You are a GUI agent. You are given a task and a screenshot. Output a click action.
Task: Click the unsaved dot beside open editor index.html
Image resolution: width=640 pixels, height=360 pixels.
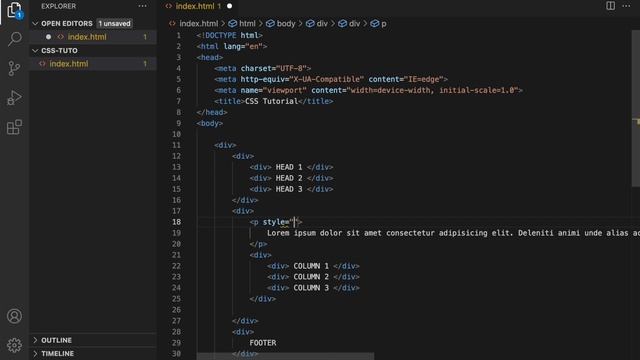pyautogui.click(x=49, y=37)
